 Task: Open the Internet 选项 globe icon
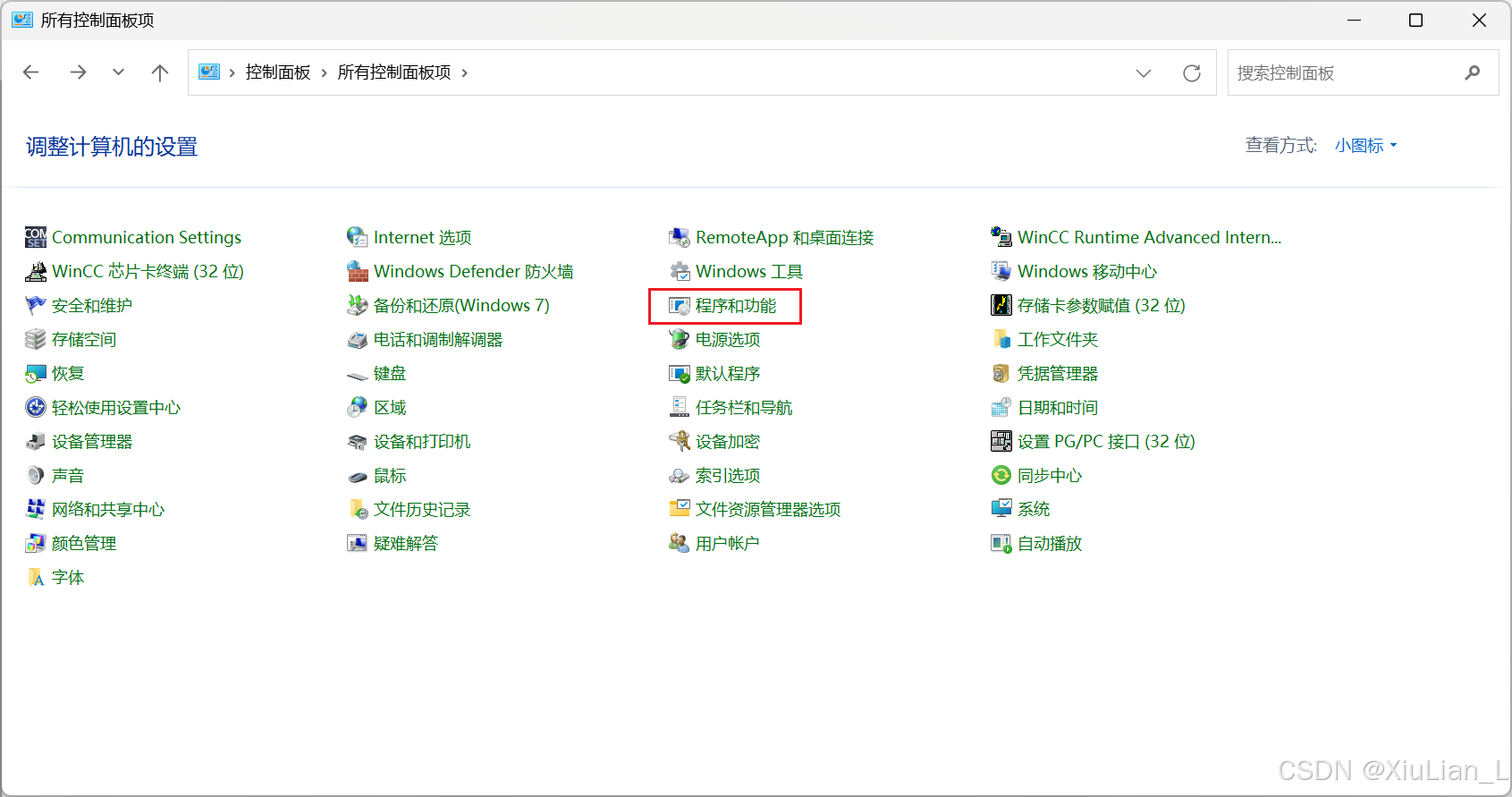click(358, 237)
